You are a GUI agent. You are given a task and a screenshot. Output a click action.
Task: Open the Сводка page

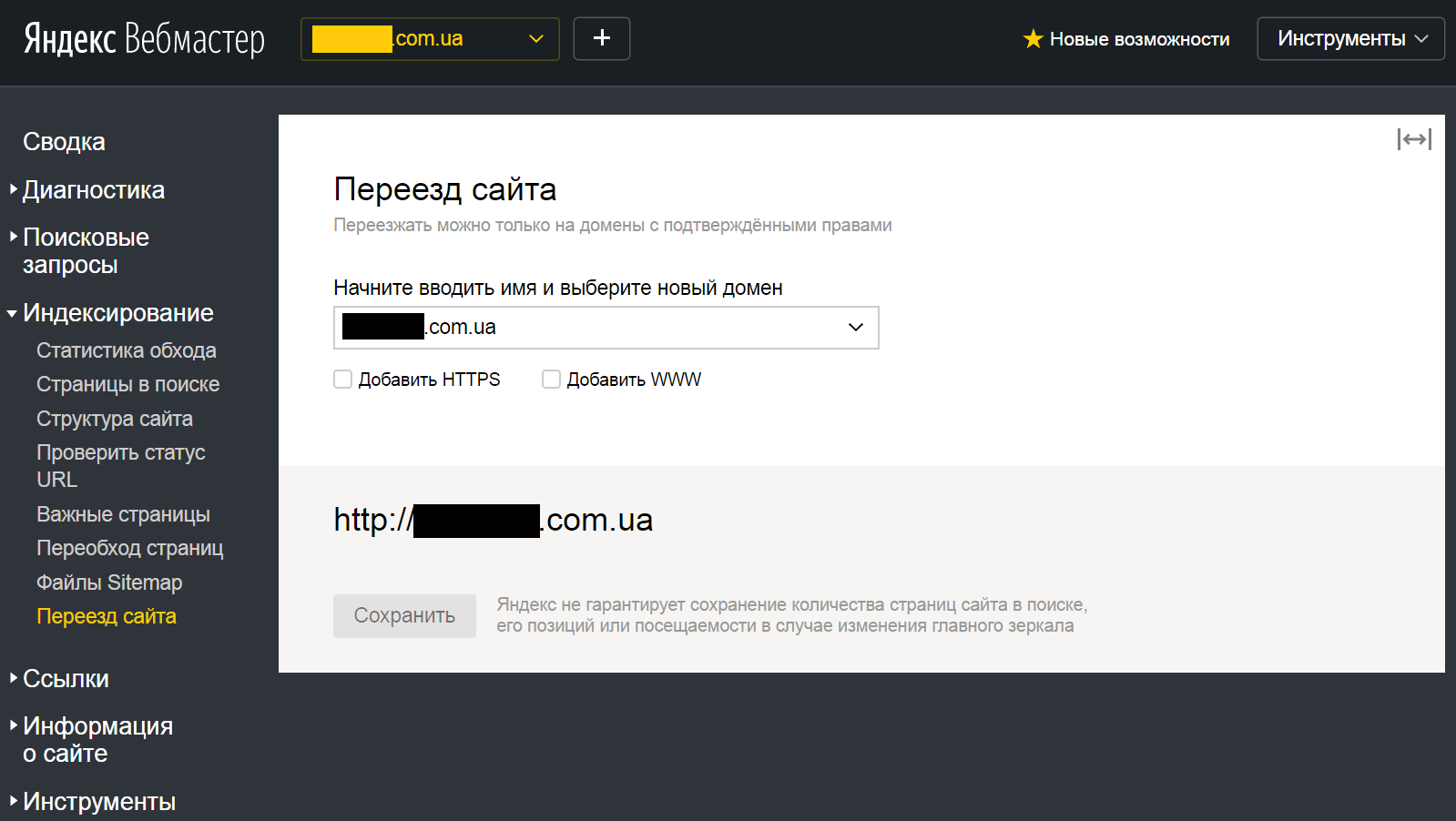pyautogui.click(x=64, y=142)
